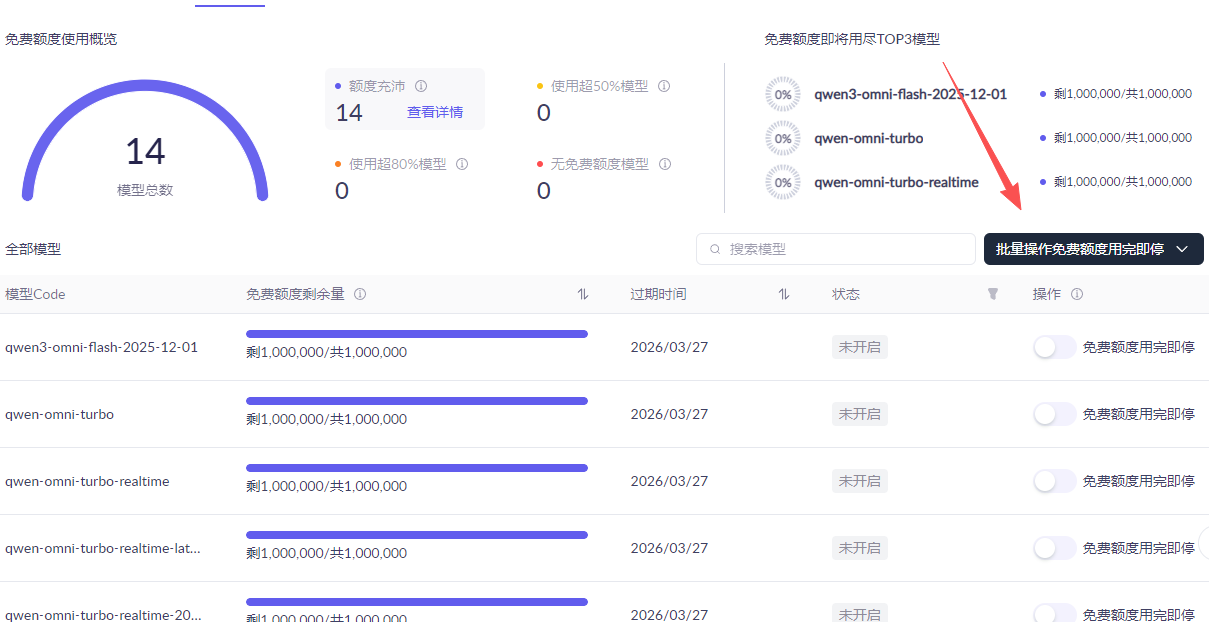
Task: Turn on switch for qwen-omni-turbo-realtime row
Action: tap(1054, 481)
